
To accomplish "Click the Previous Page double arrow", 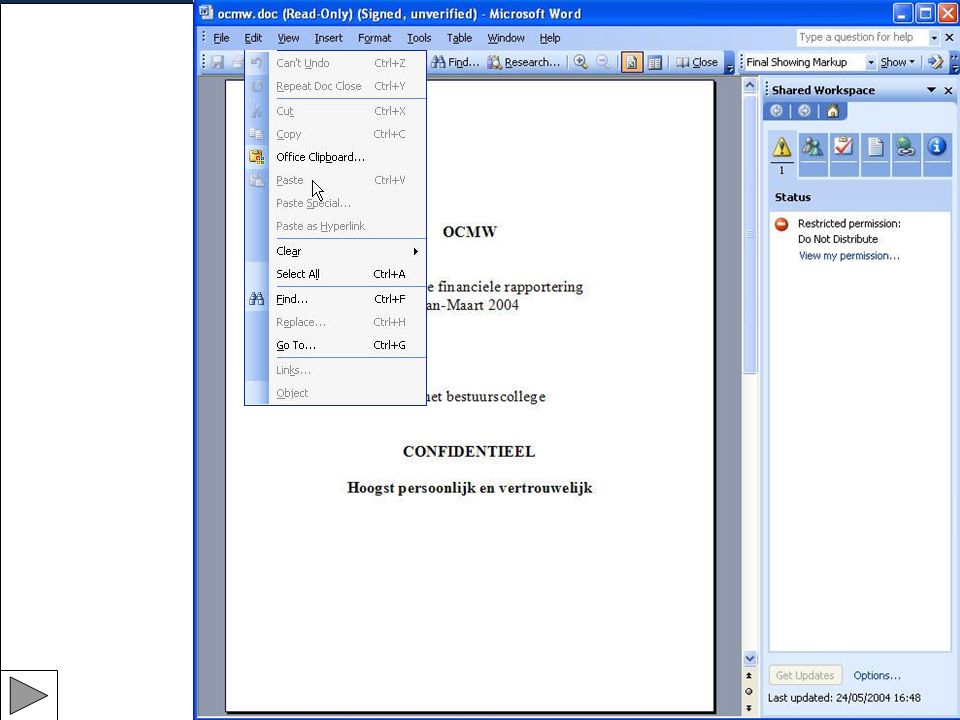I will tap(749, 675).
